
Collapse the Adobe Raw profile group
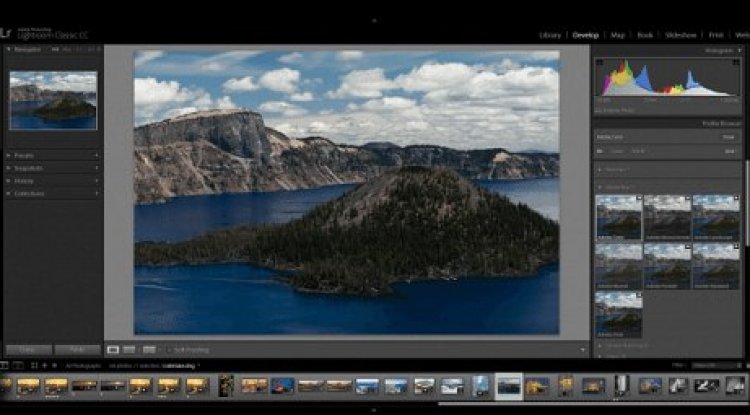click(x=600, y=187)
